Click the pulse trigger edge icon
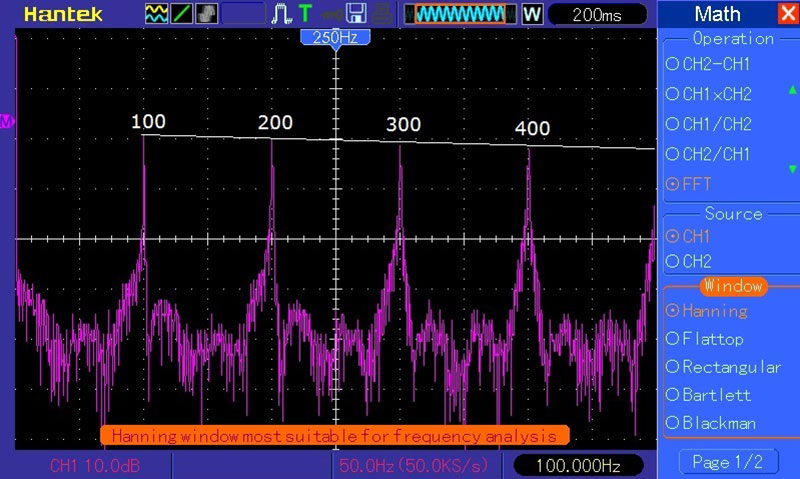 coord(281,14)
